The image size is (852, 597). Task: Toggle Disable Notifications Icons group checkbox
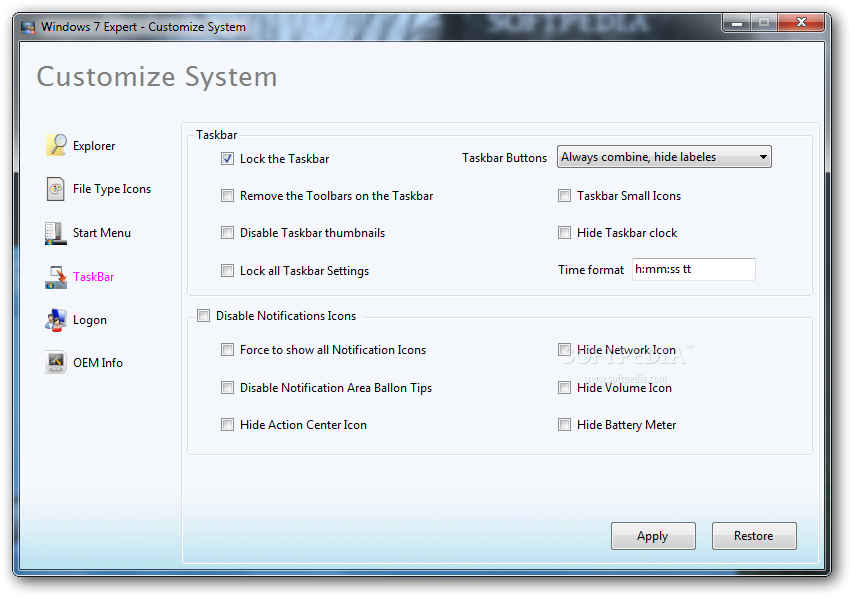coord(203,316)
